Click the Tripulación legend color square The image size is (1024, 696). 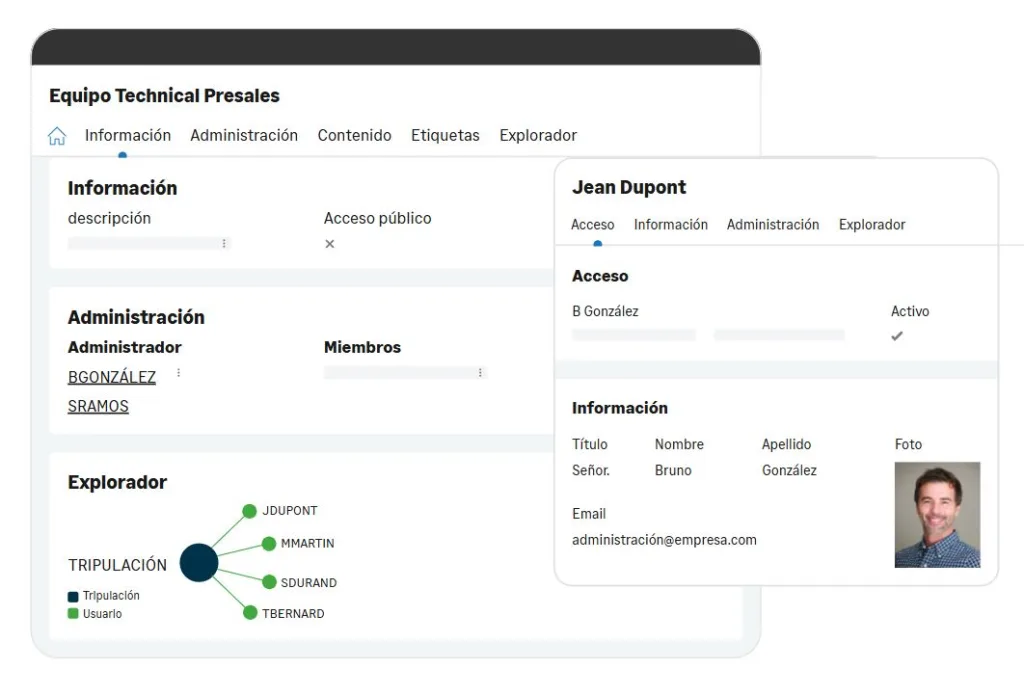(x=73, y=596)
